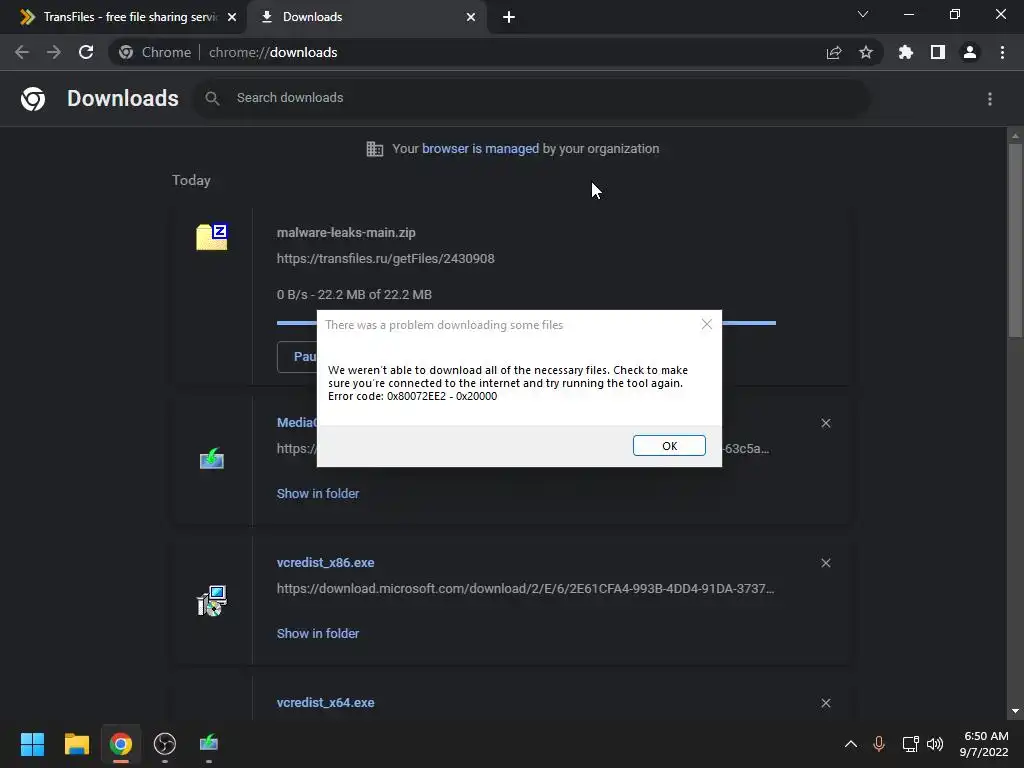Click scrollbar down arrow
The height and width of the screenshot is (768, 1024).
tap(1015, 711)
